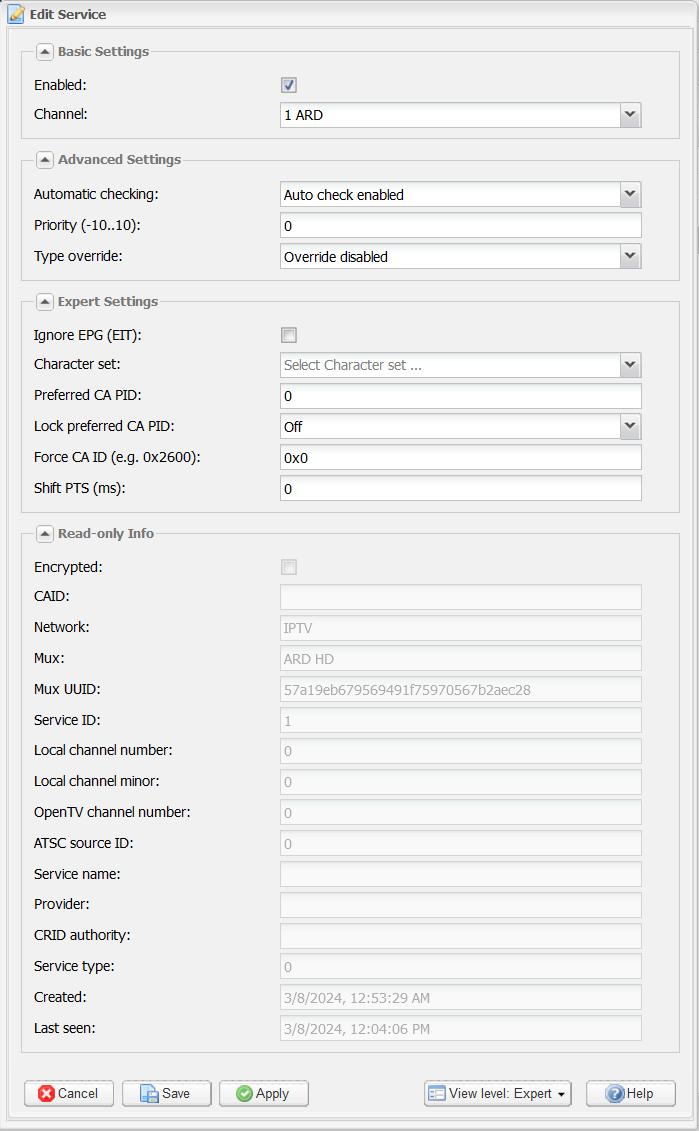This screenshot has height=1131, width=699.
Task: Collapse the Read-only Info section
Action: pos(45,534)
